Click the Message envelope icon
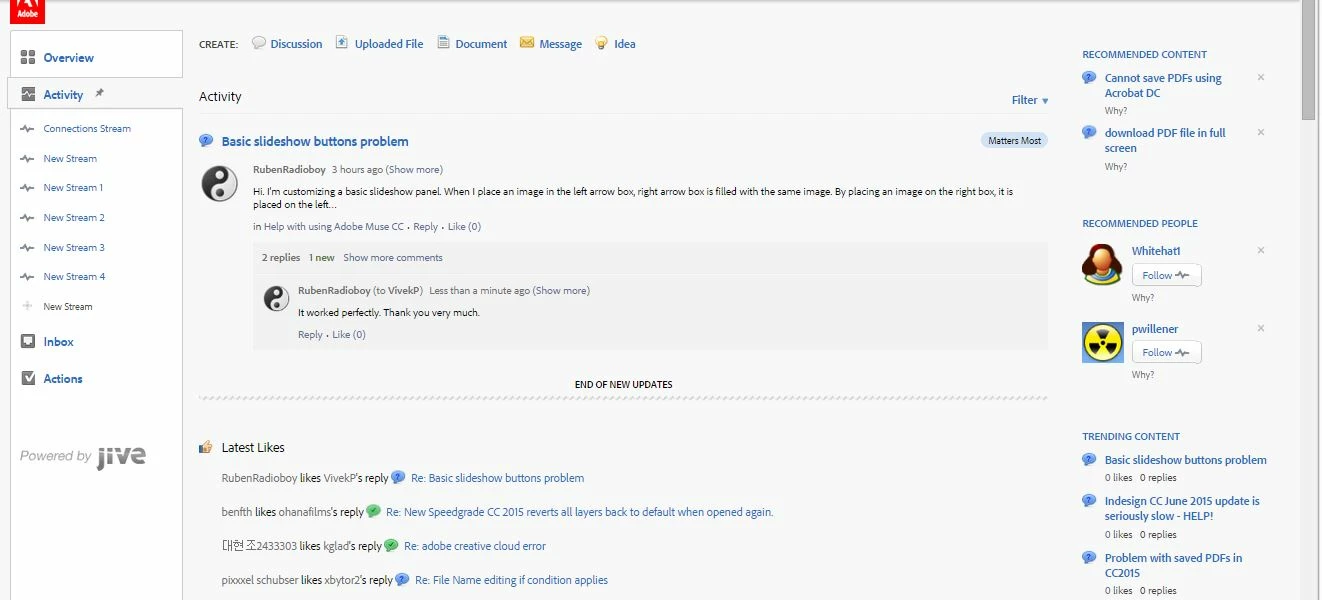Image resolution: width=1322 pixels, height=600 pixels. click(x=527, y=43)
